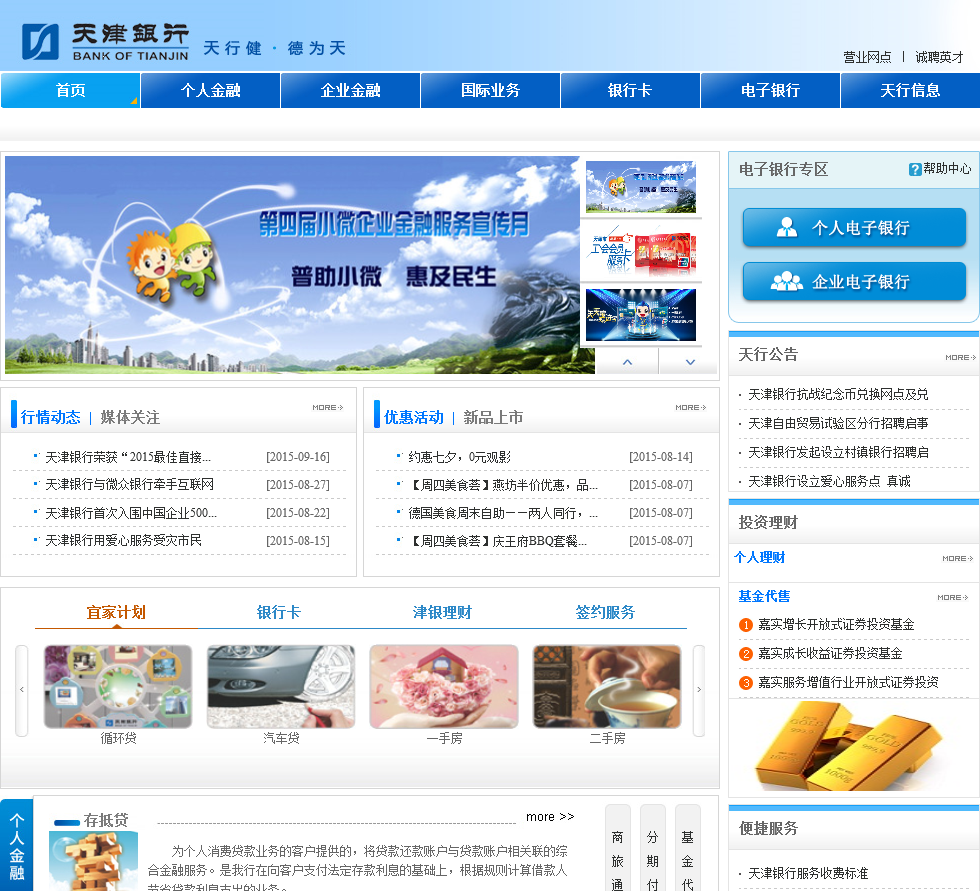Image resolution: width=980 pixels, height=891 pixels.
Task: Open promotion 【周四美食荟】燕坊半价优惠
Action: pos(503,485)
